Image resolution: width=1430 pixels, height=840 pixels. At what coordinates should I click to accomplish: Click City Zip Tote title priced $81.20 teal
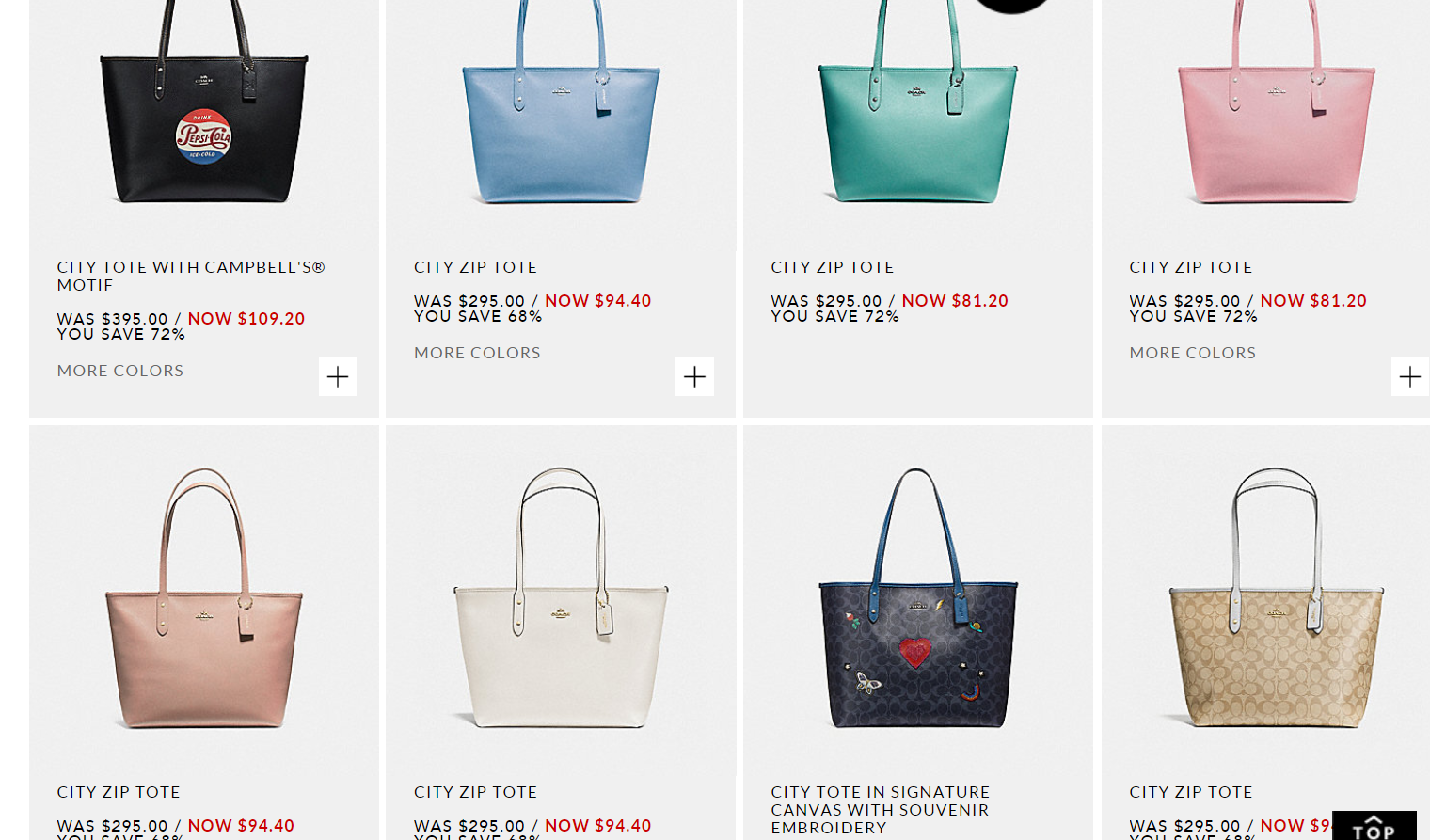point(833,267)
